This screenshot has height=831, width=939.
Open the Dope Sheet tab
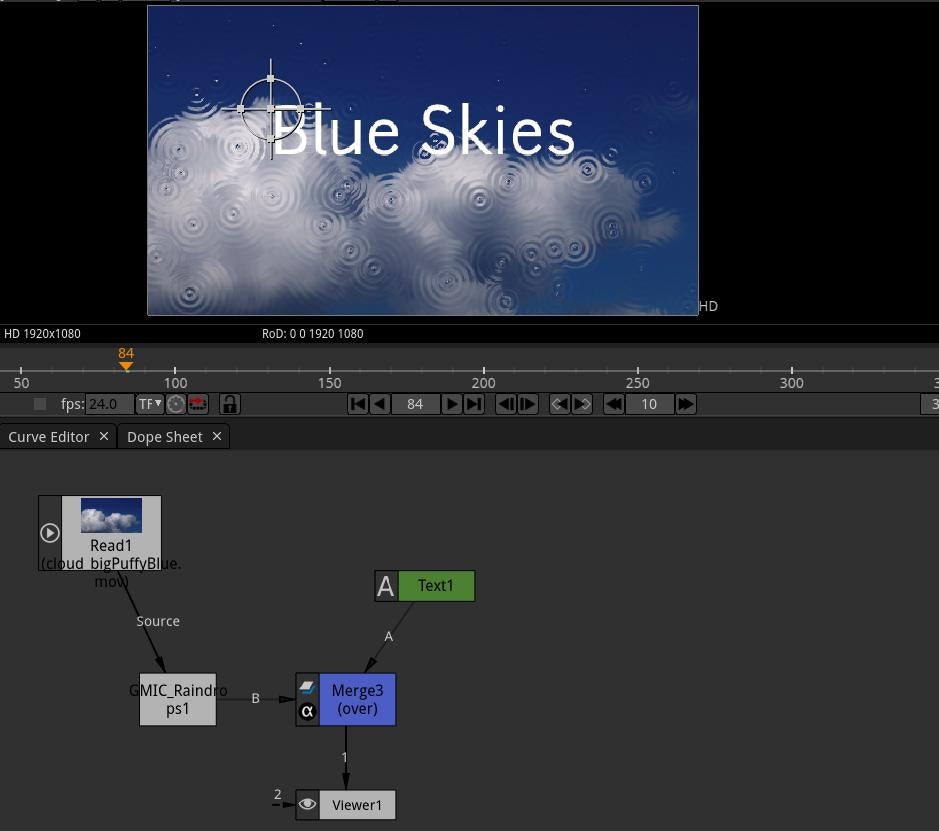164,437
